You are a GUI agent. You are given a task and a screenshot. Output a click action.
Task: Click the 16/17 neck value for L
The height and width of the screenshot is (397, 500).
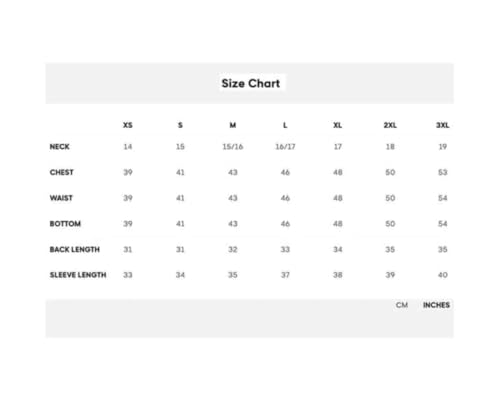(x=285, y=147)
